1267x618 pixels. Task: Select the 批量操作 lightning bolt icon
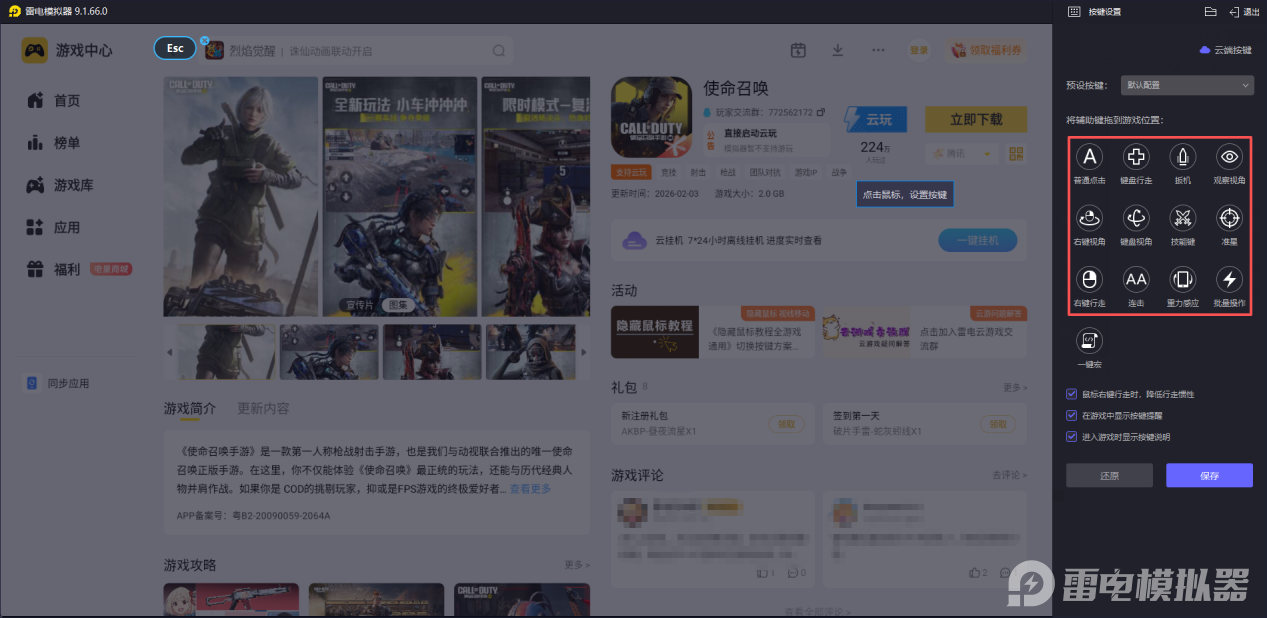pyautogui.click(x=1229, y=279)
